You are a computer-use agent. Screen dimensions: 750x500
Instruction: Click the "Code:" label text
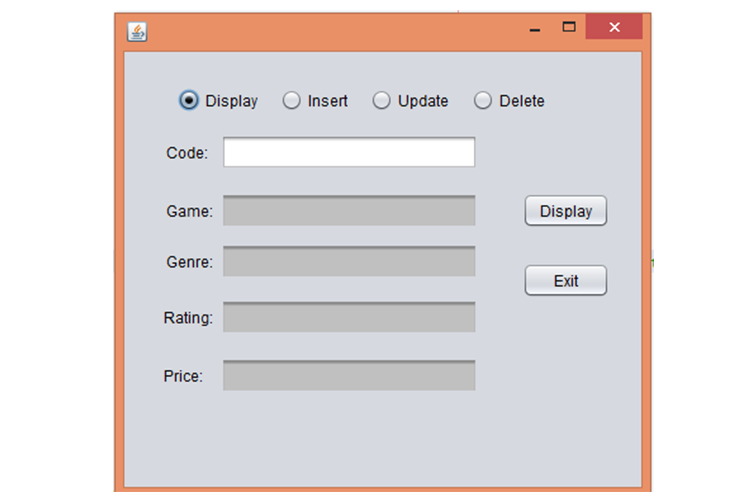(x=187, y=153)
